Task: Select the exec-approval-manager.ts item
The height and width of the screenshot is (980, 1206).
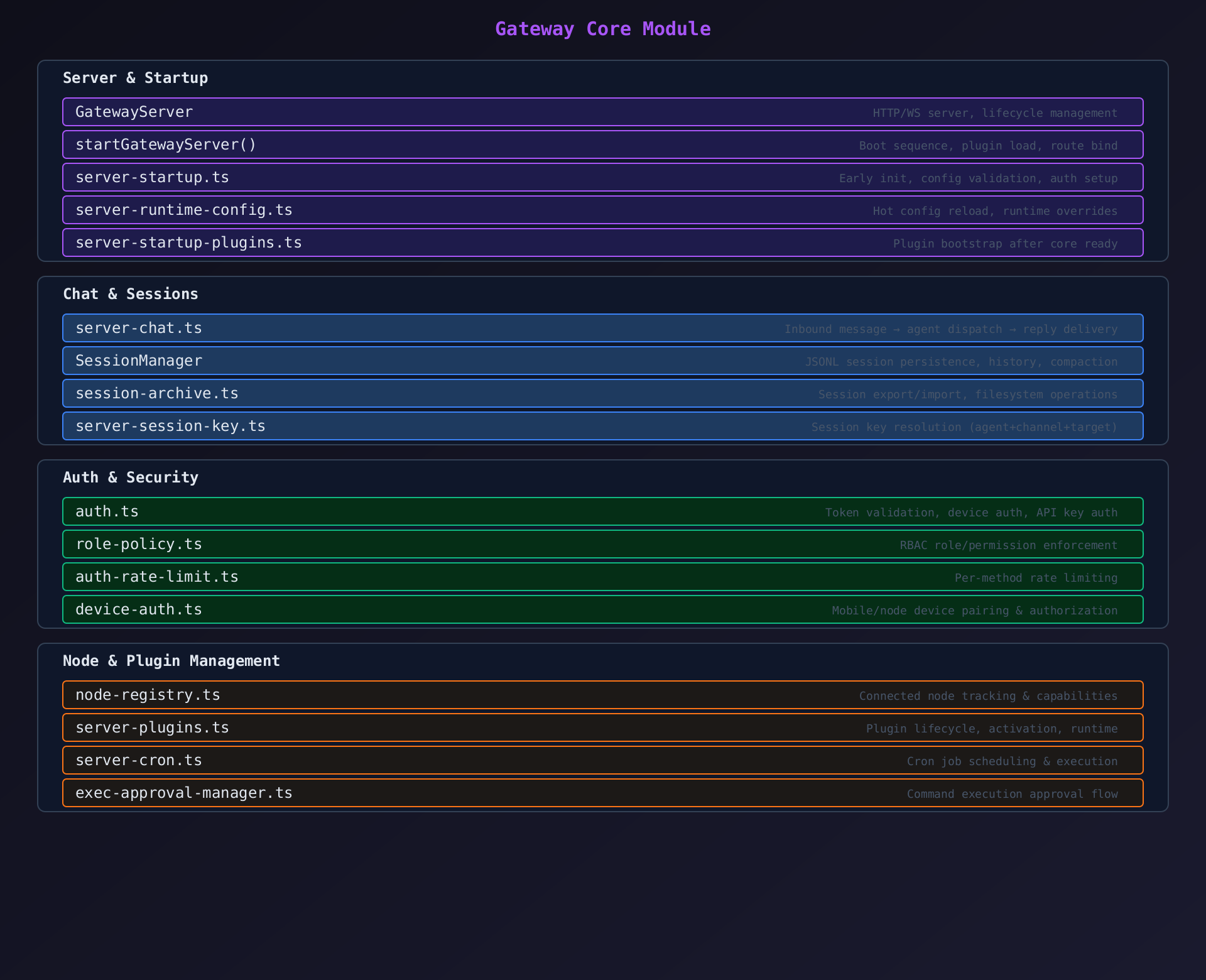Action: 602,793
